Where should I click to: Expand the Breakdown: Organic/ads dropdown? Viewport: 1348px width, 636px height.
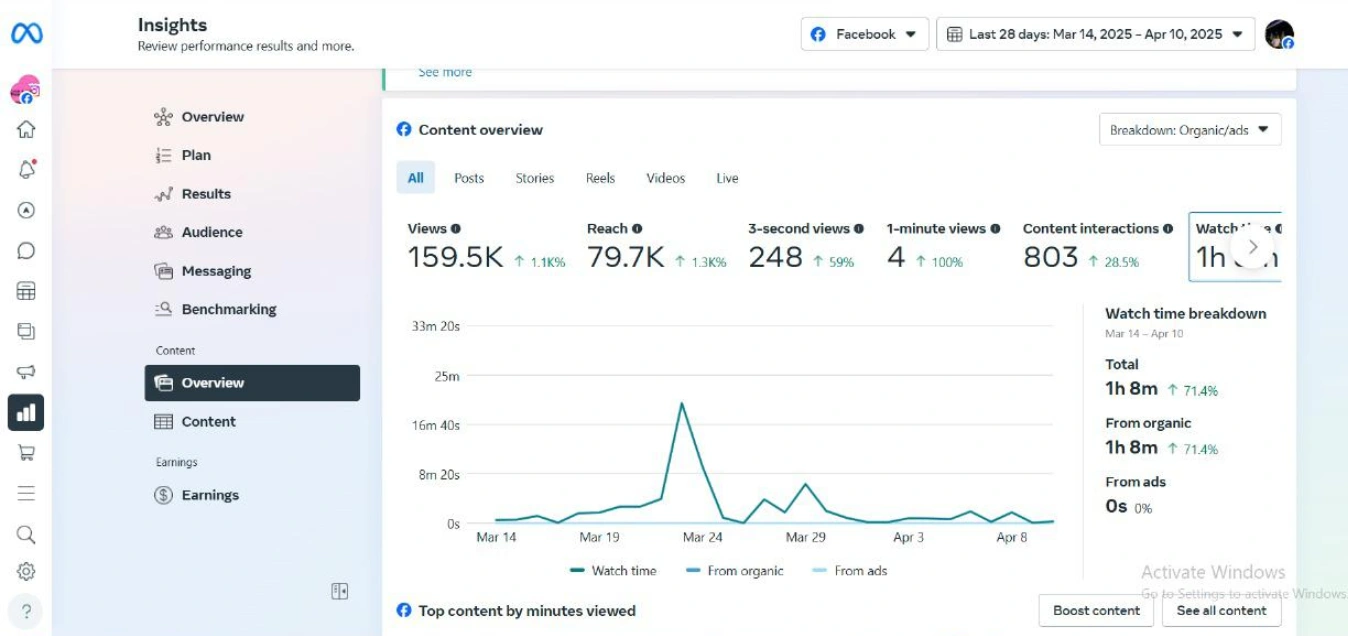point(1189,130)
